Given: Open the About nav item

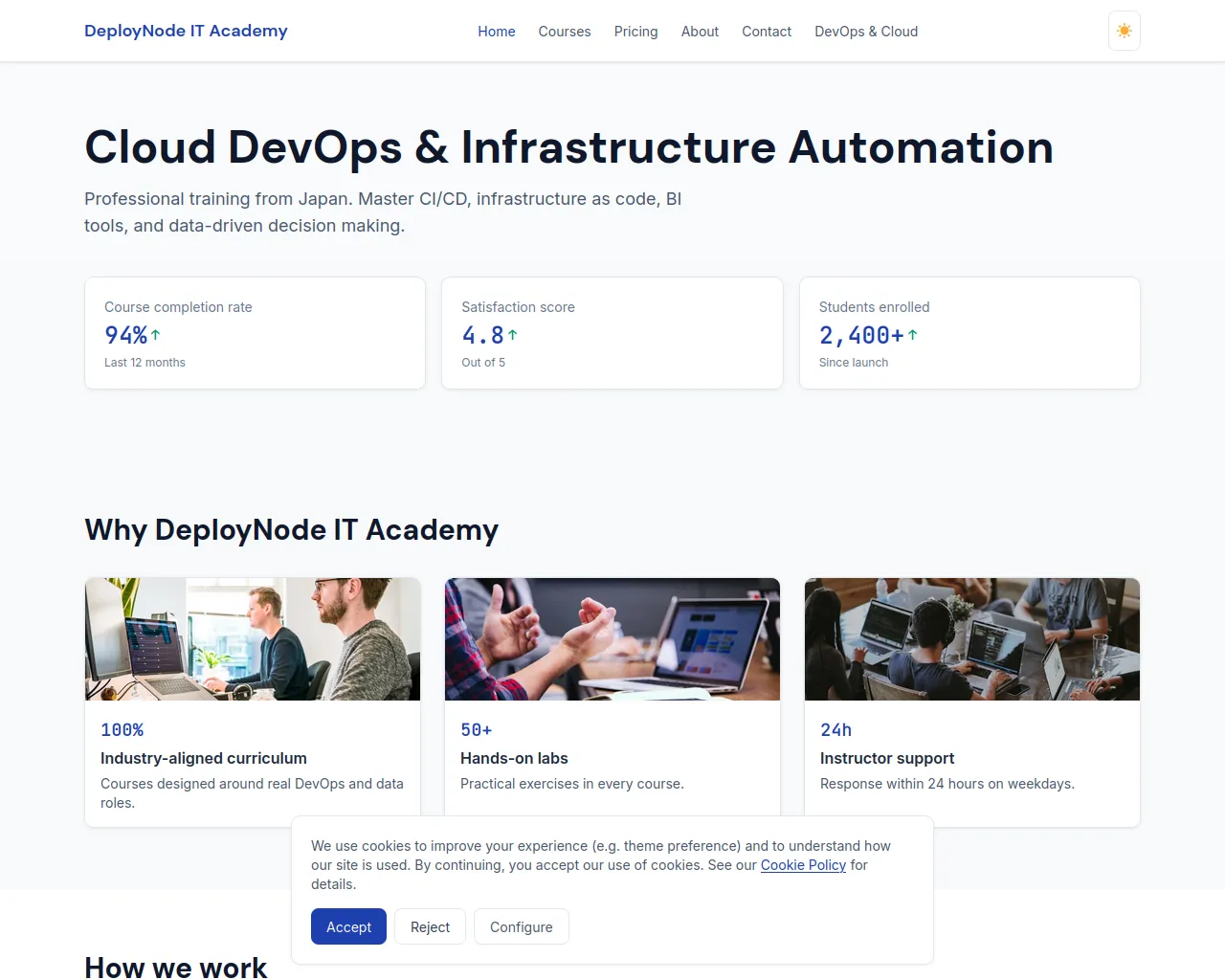Looking at the screenshot, I should click(700, 32).
